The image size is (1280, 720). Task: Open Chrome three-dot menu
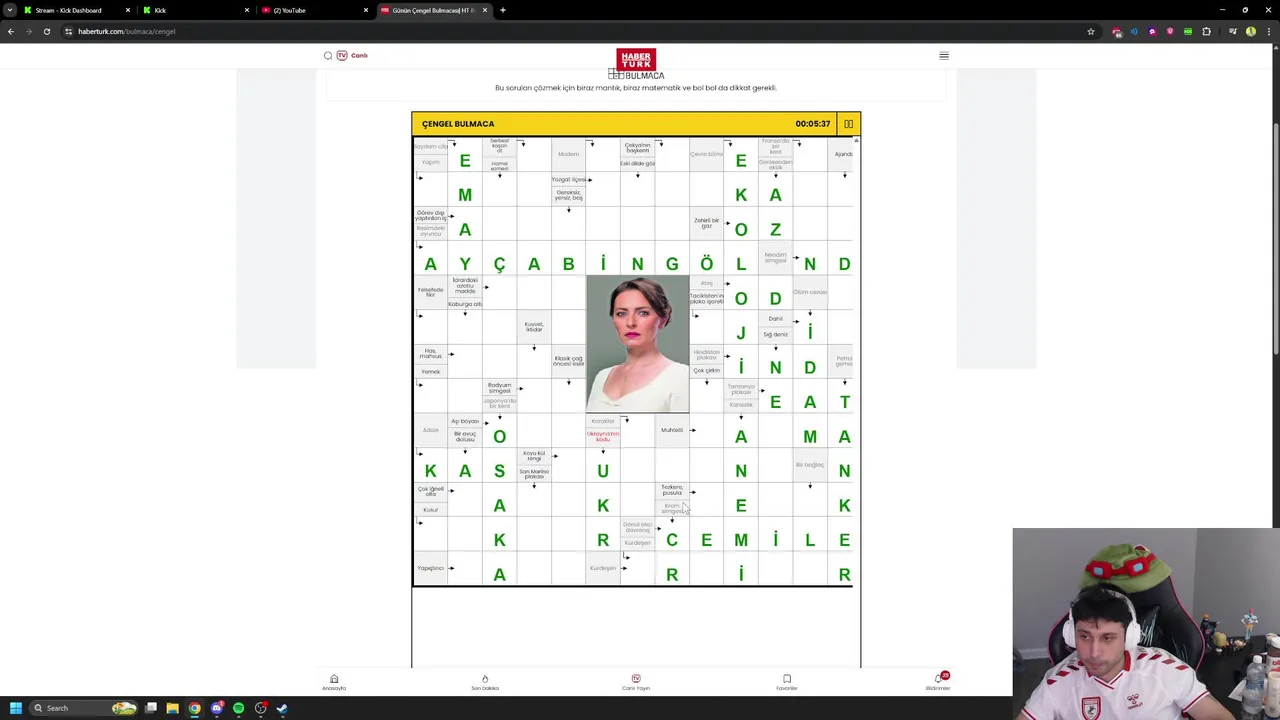pos(1268,31)
